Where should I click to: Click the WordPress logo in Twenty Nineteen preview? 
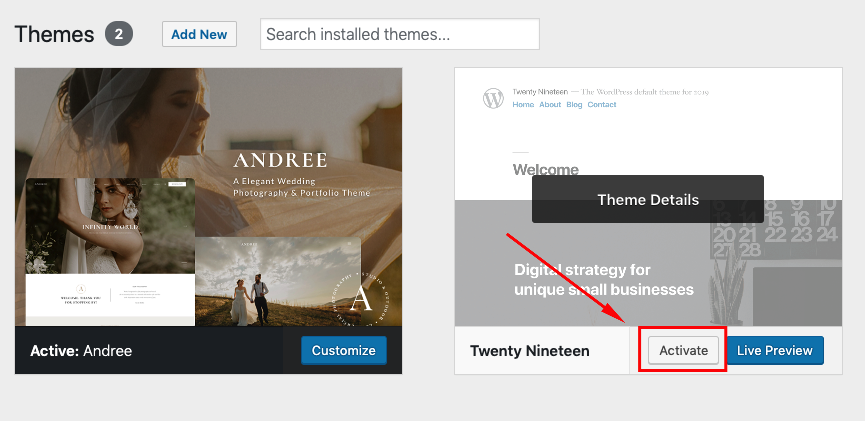pyautogui.click(x=493, y=98)
